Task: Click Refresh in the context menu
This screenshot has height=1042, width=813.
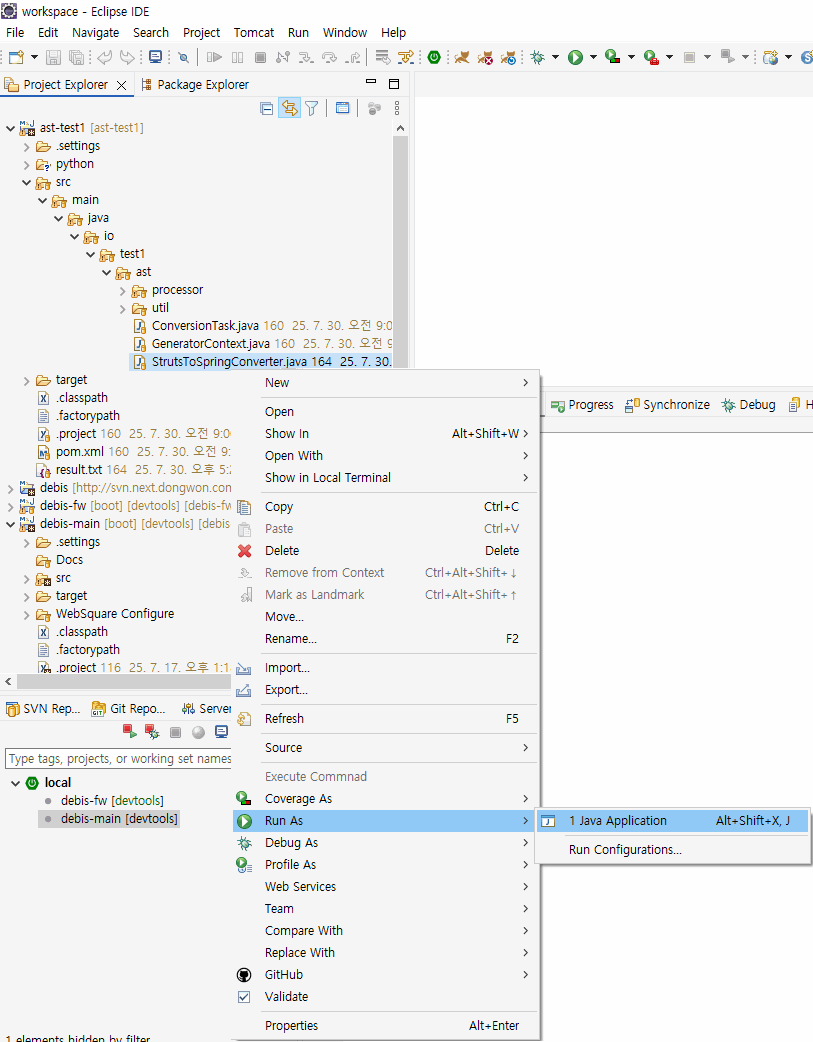Action: click(x=384, y=718)
